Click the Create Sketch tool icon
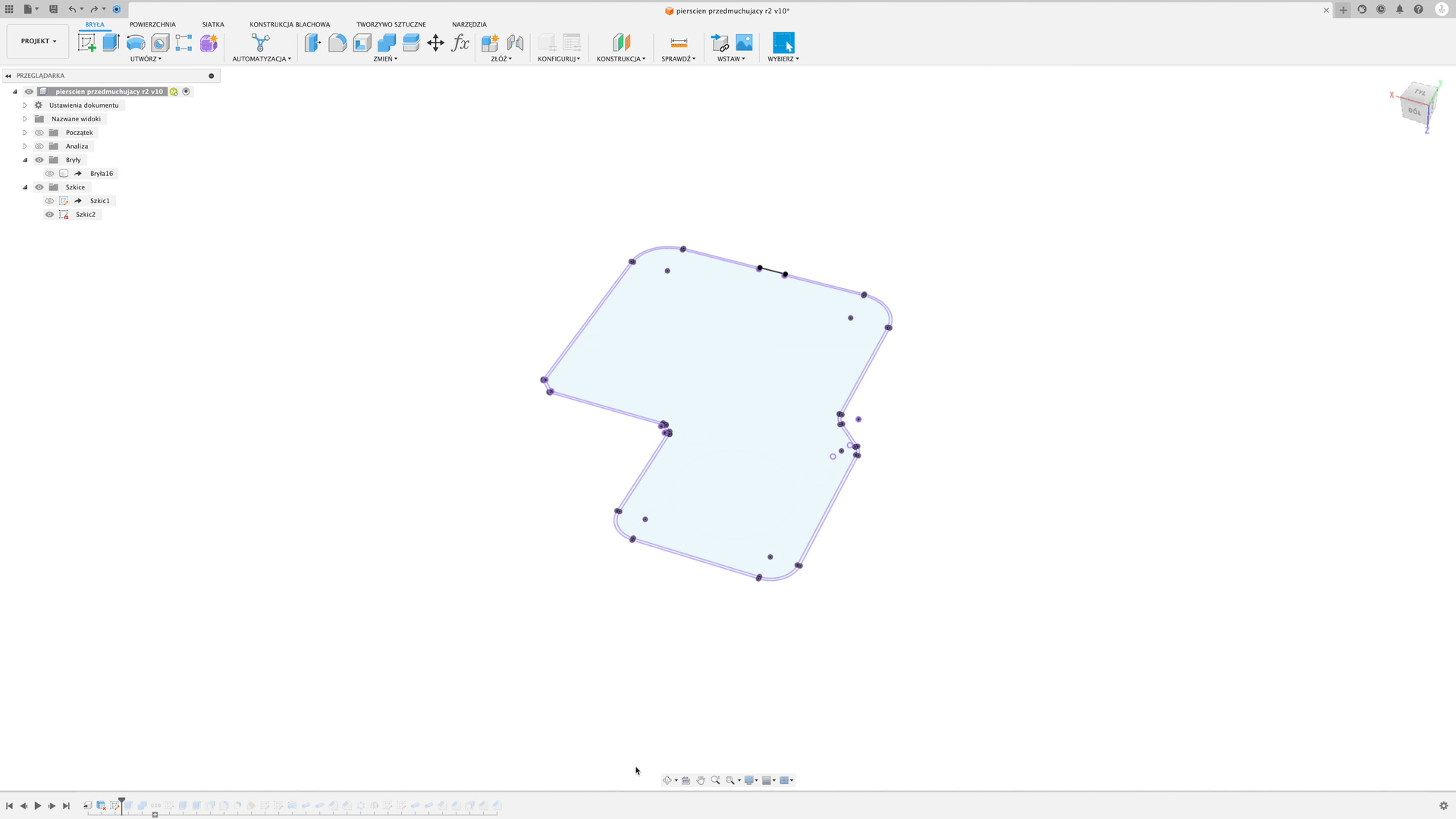 tap(86, 43)
